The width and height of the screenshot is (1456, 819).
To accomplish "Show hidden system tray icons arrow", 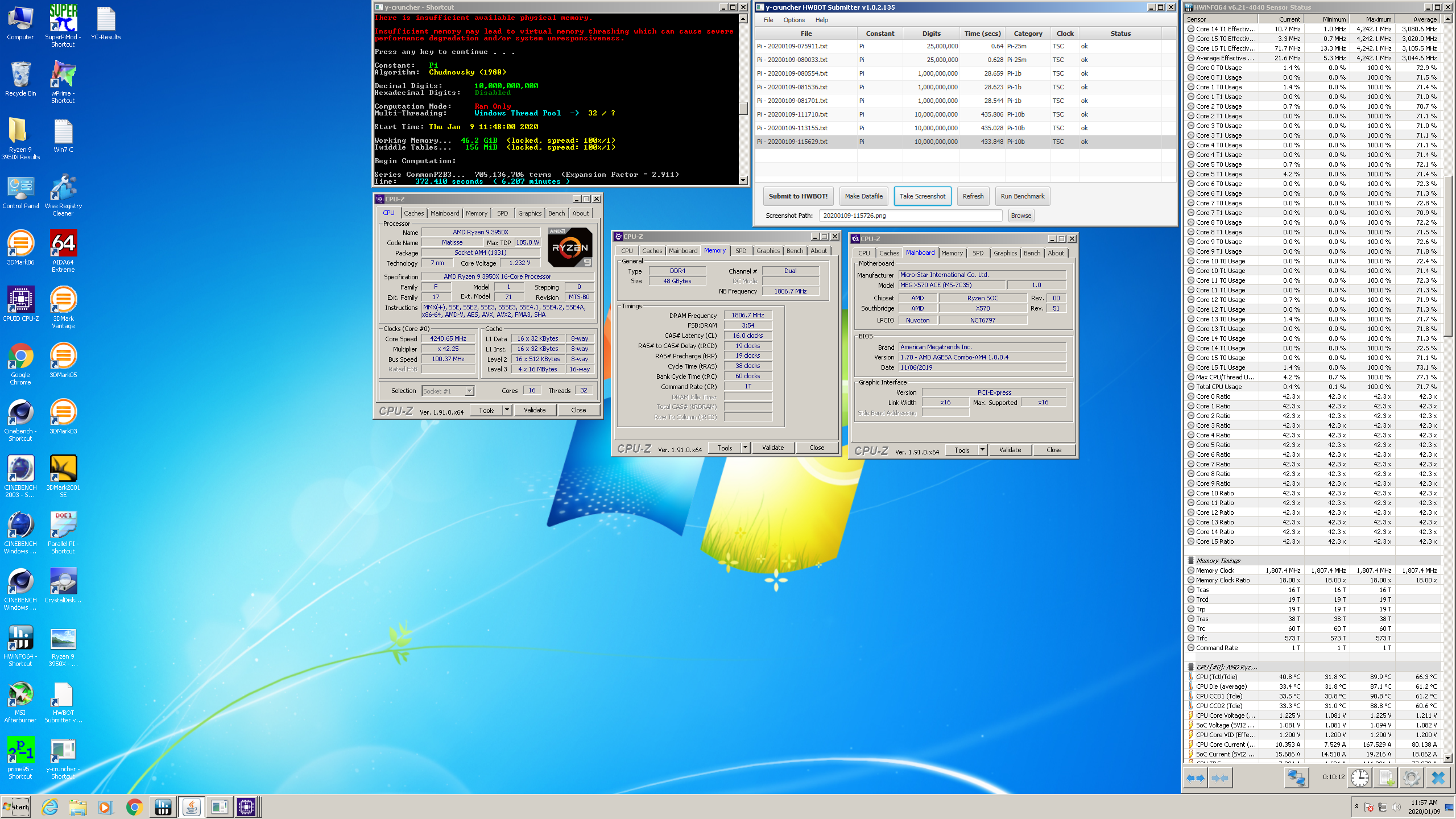I will tap(1357, 807).
